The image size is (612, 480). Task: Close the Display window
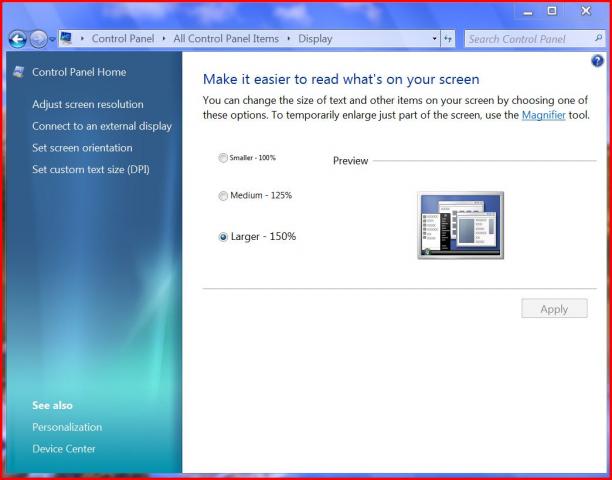coord(586,11)
